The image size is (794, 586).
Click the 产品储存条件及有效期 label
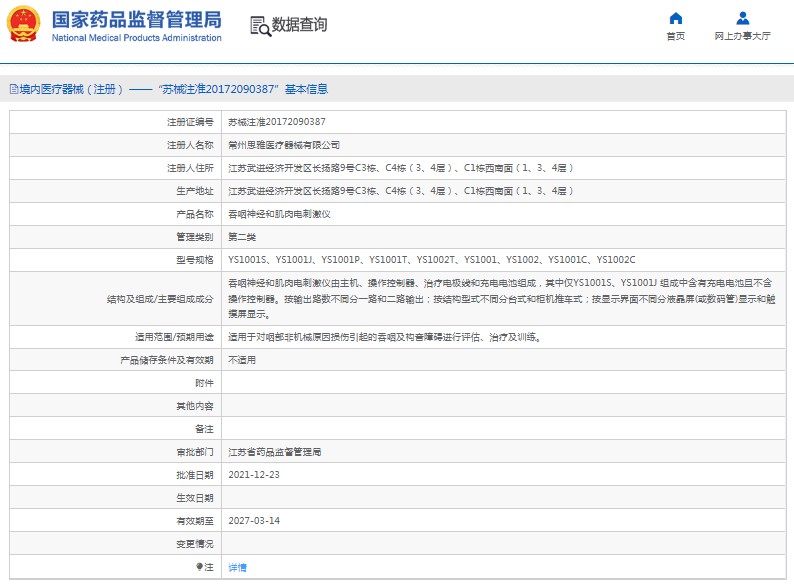pos(167,360)
